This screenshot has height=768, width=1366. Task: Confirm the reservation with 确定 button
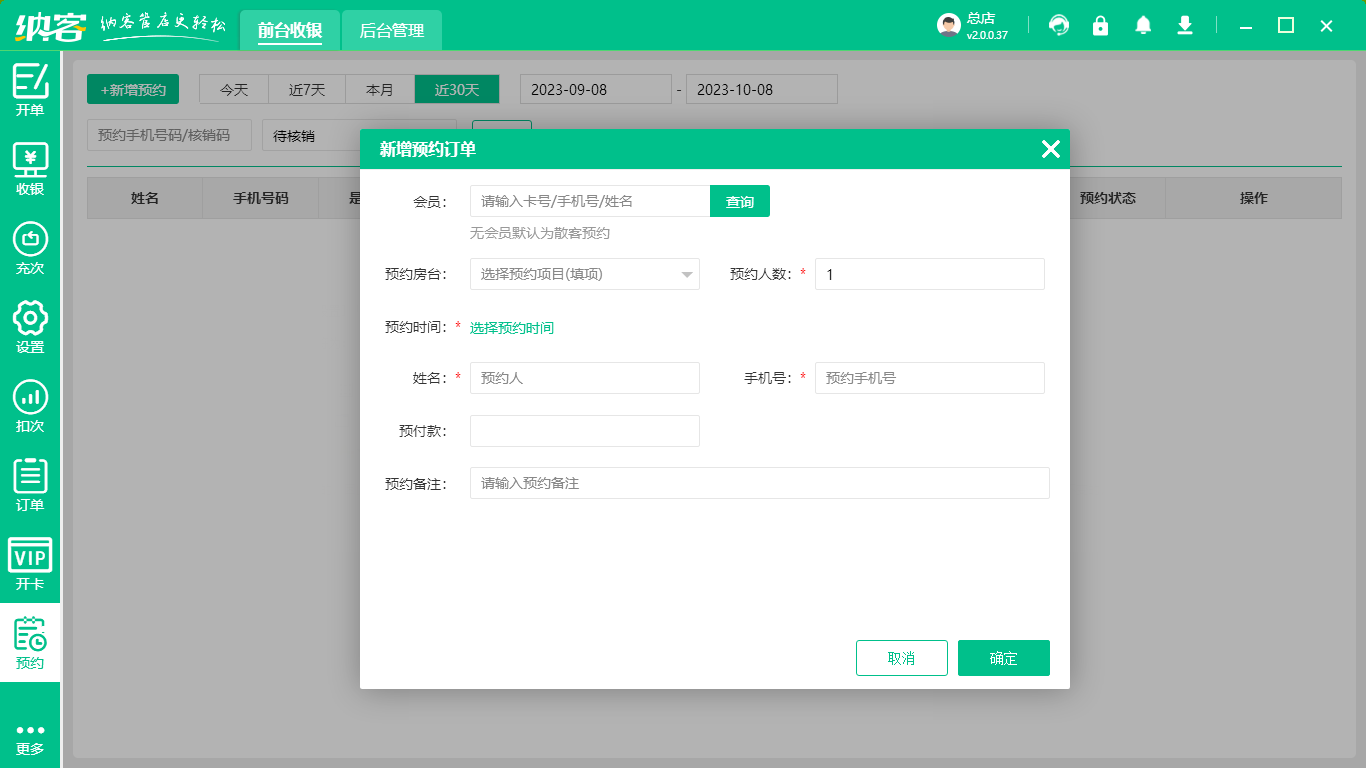pos(1003,657)
